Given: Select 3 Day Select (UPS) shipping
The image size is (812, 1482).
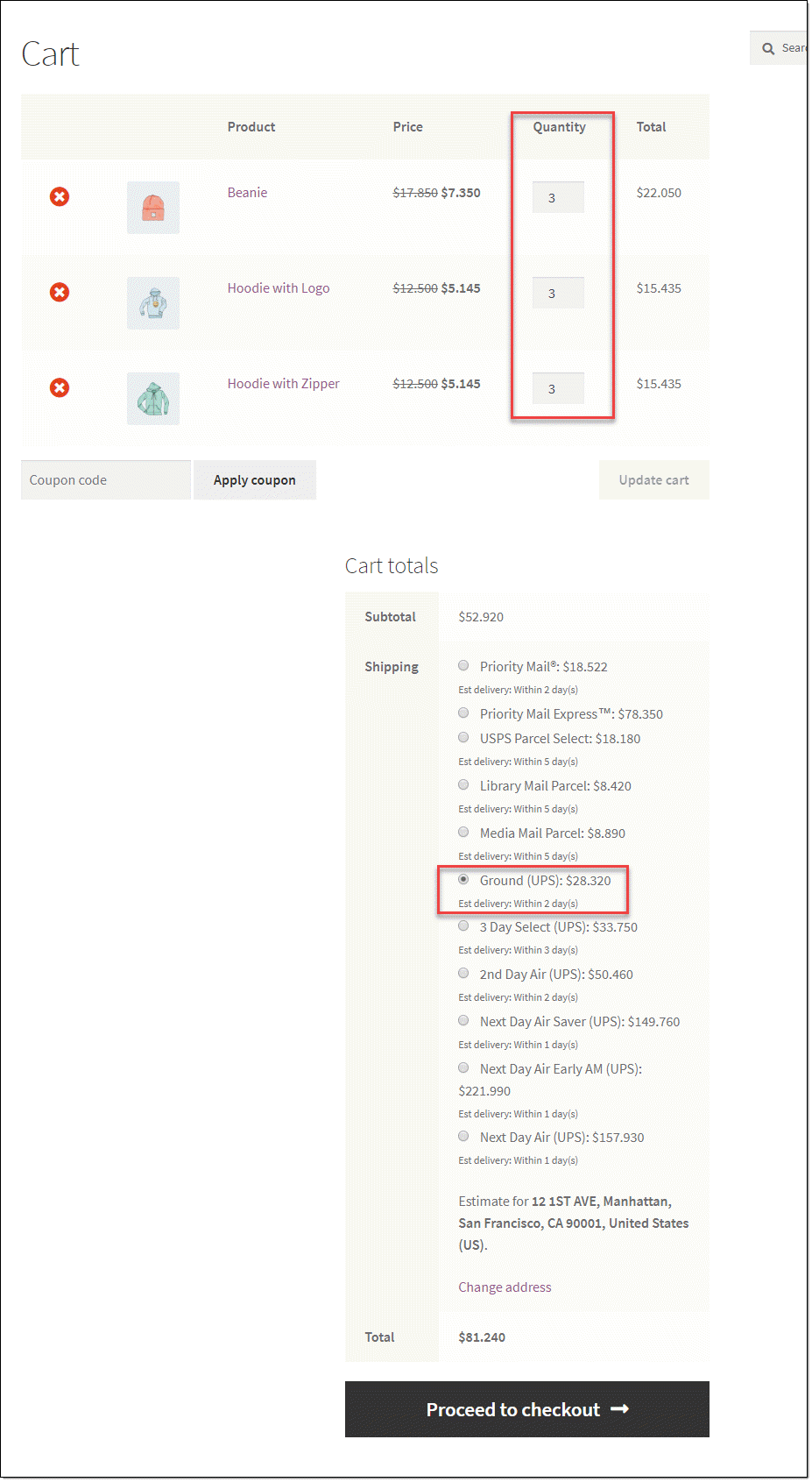Looking at the screenshot, I should tap(463, 926).
